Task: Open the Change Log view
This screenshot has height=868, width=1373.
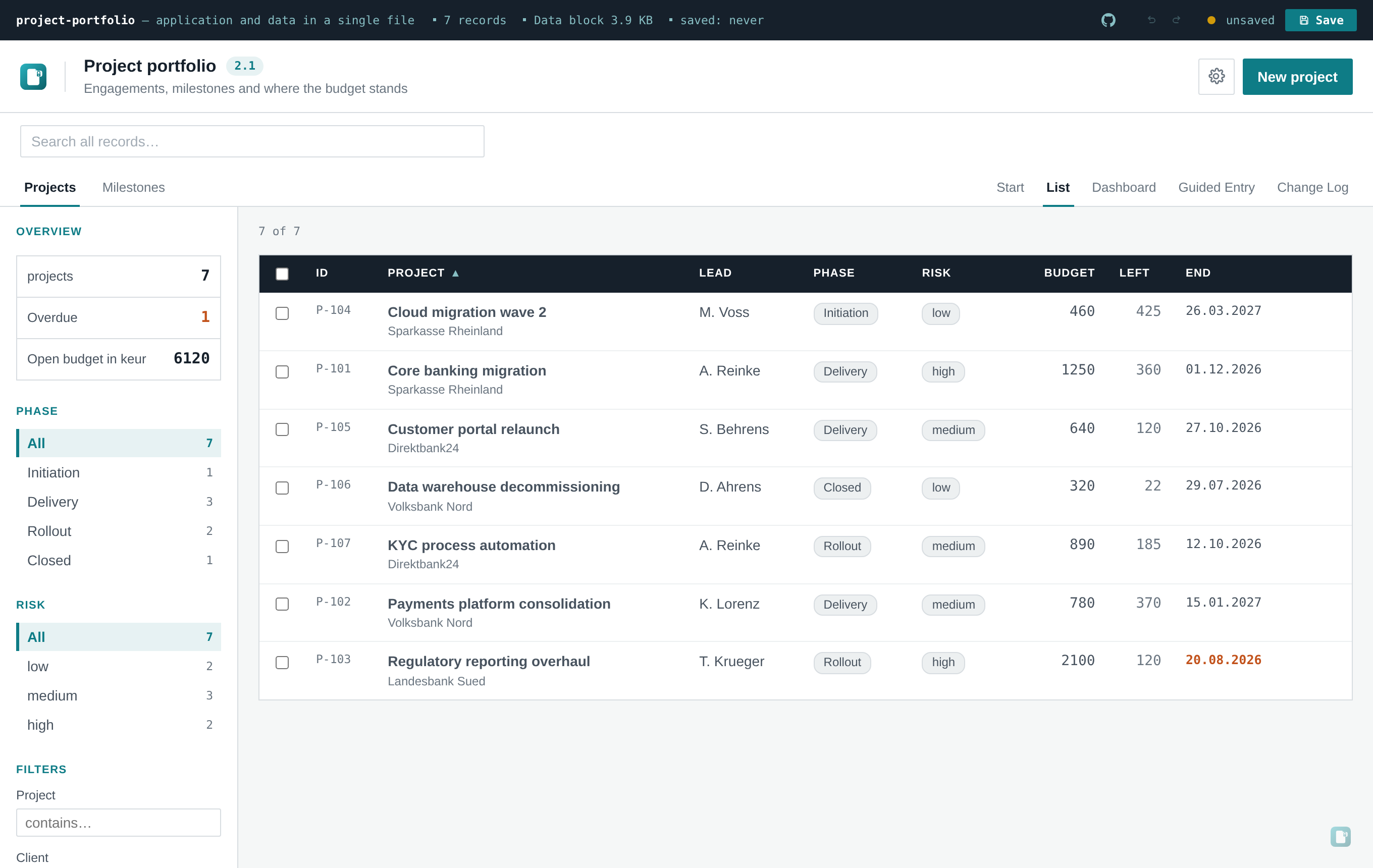Action: 1312,188
